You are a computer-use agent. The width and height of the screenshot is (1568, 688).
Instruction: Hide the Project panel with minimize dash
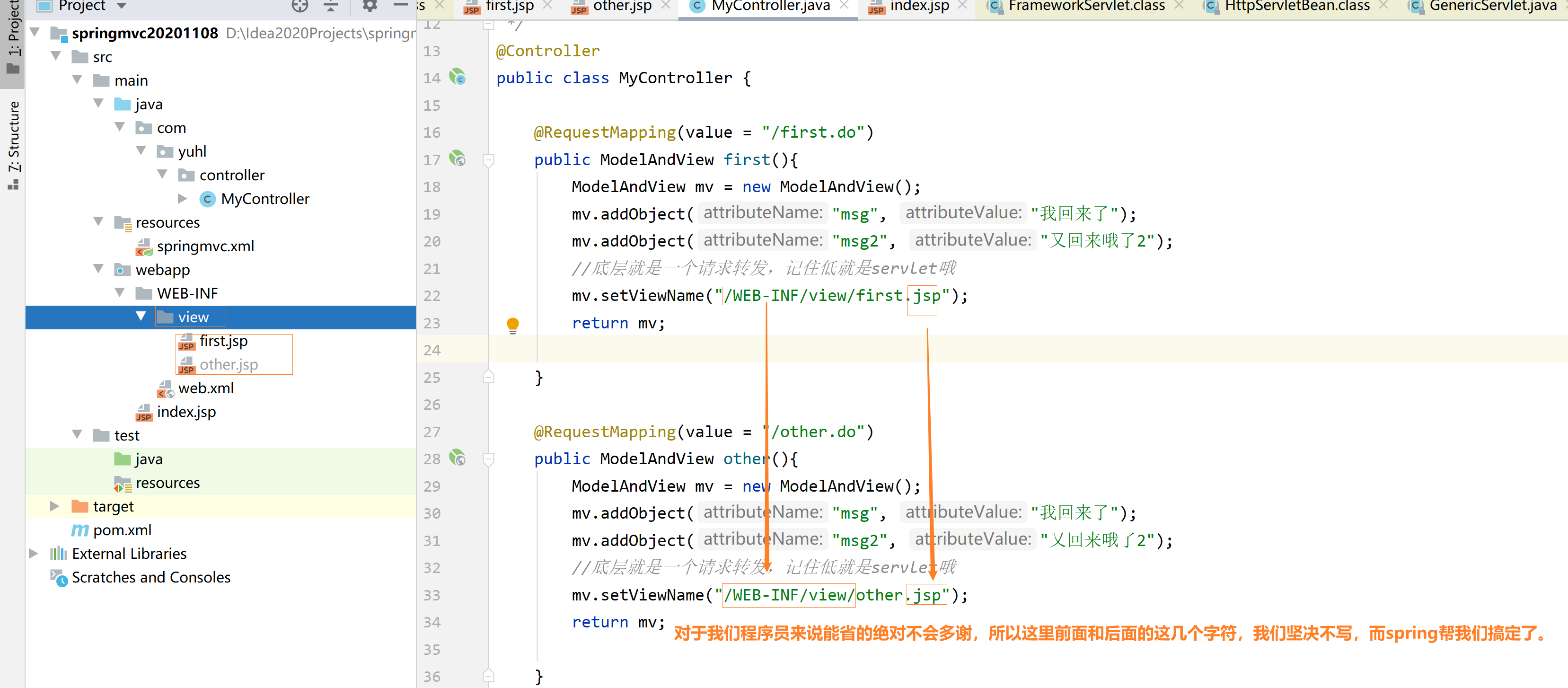401,5
